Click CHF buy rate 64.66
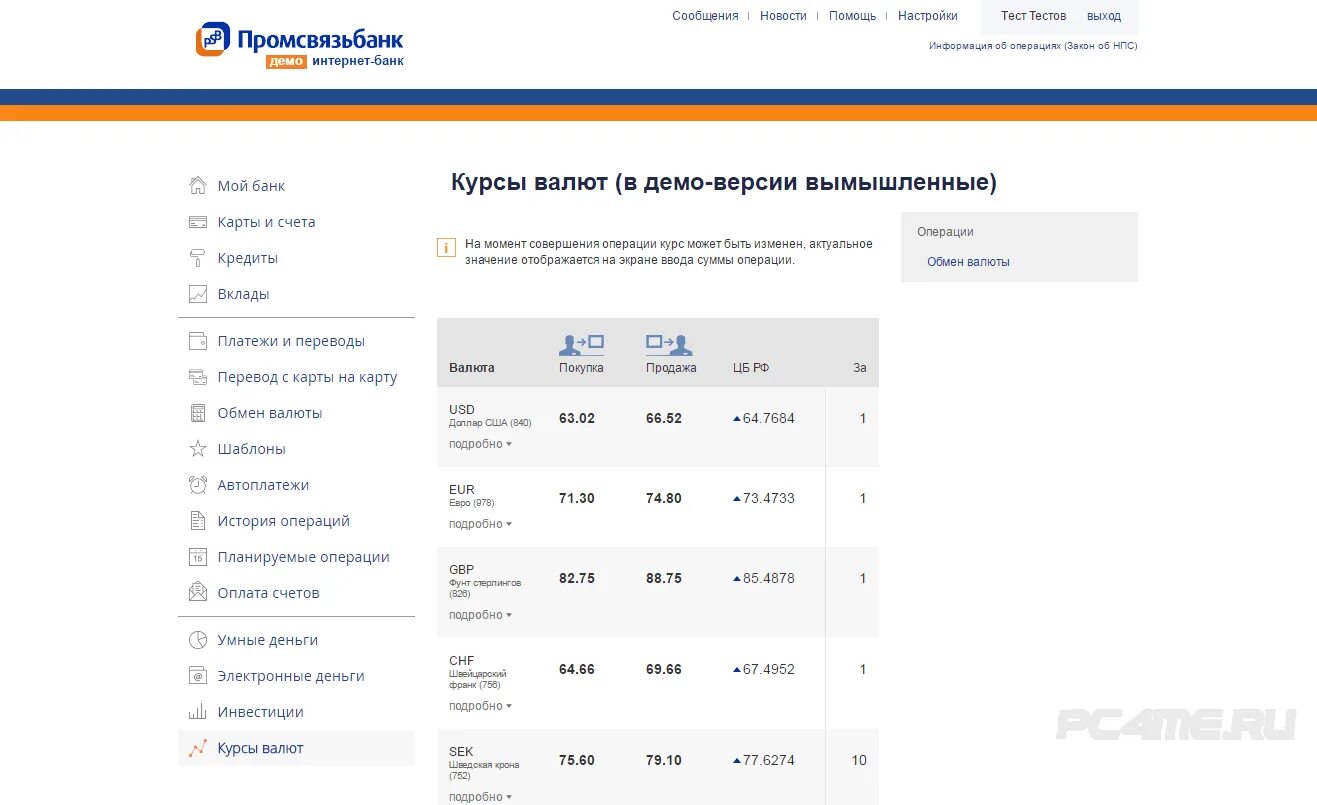Image resolution: width=1317 pixels, height=805 pixels. click(x=577, y=670)
